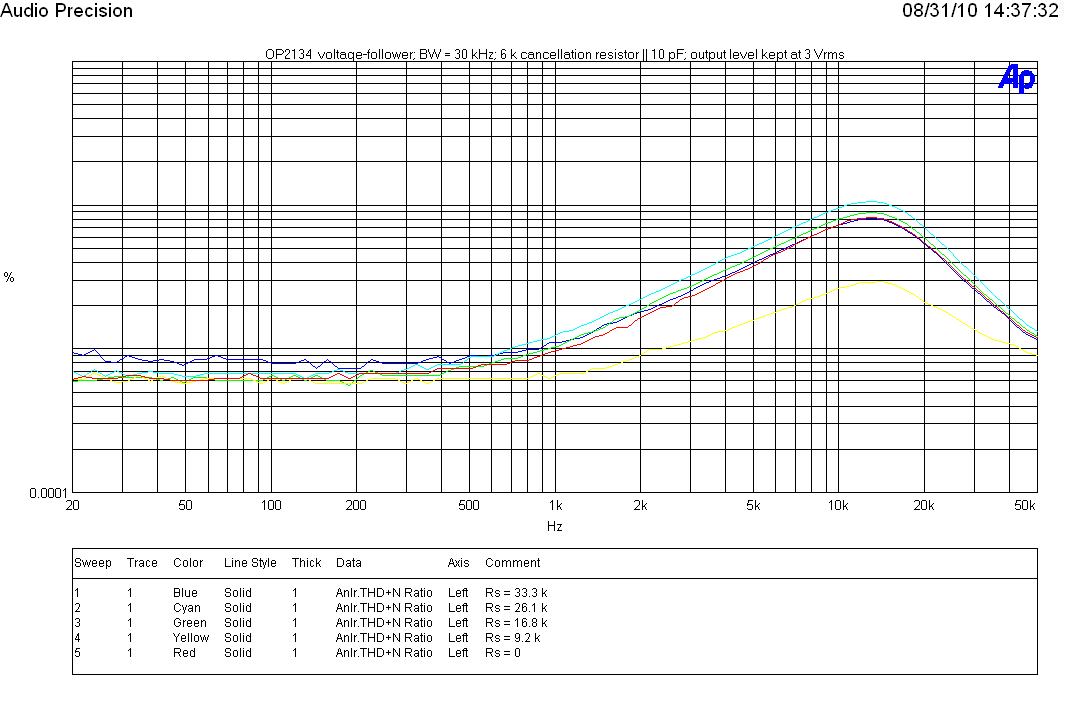Click the '200' x-axis tick label
Image resolution: width=1084 pixels, height=723 pixels.
pos(356,505)
